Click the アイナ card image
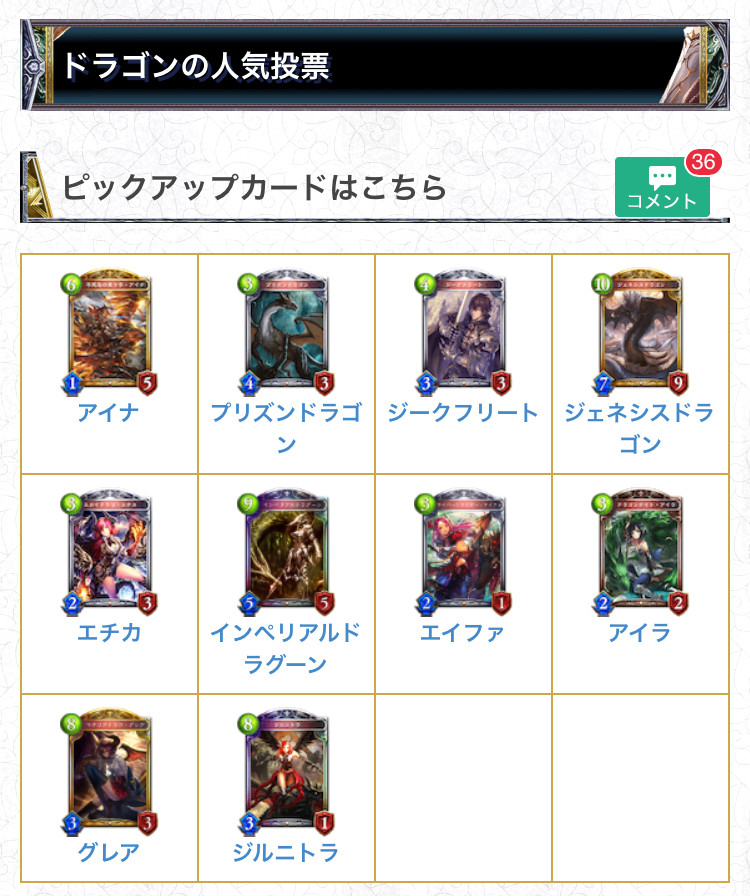Image resolution: width=750 pixels, height=896 pixels. point(109,331)
